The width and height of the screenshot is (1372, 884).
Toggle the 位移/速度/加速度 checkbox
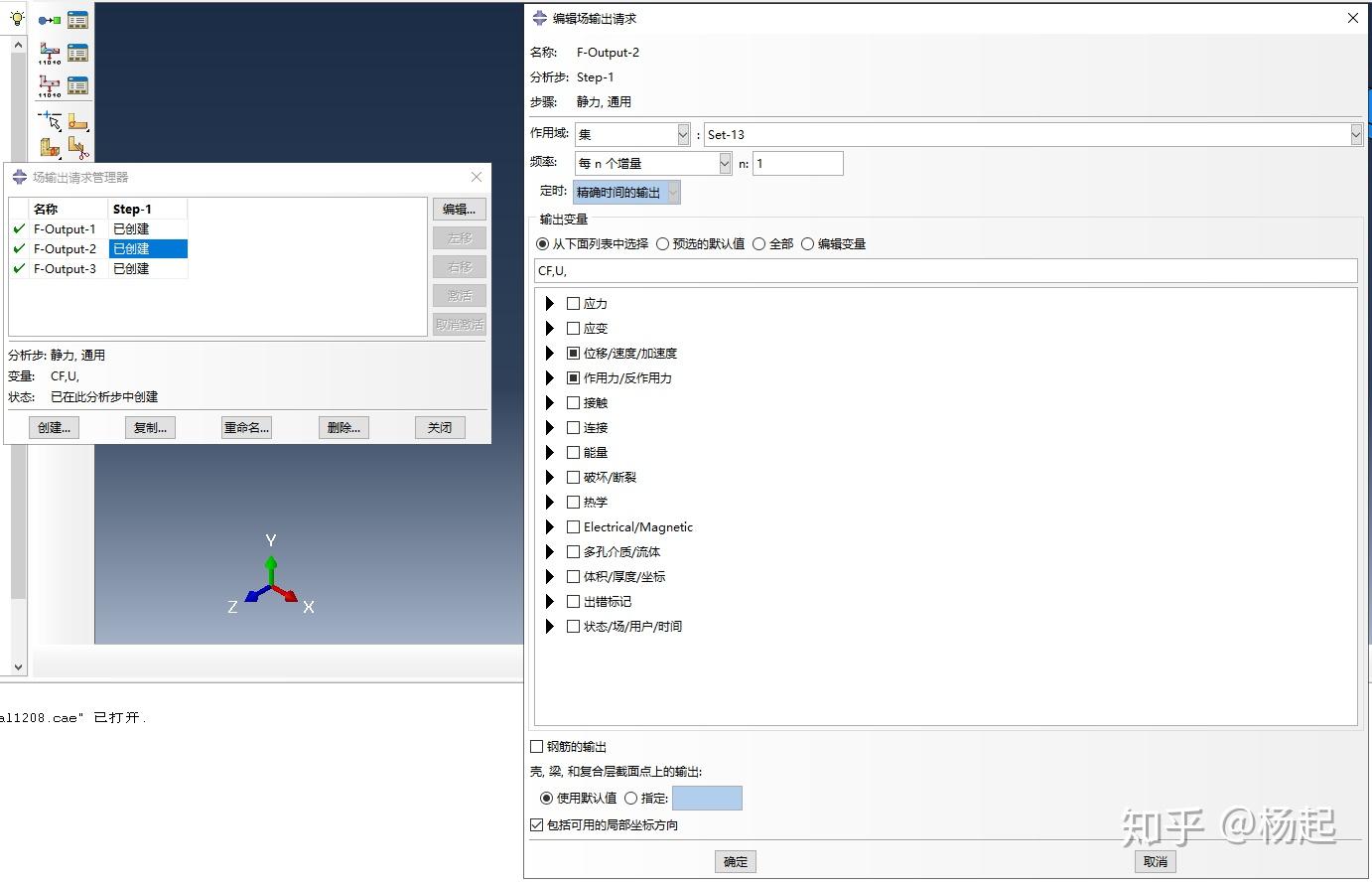[x=573, y=353]
